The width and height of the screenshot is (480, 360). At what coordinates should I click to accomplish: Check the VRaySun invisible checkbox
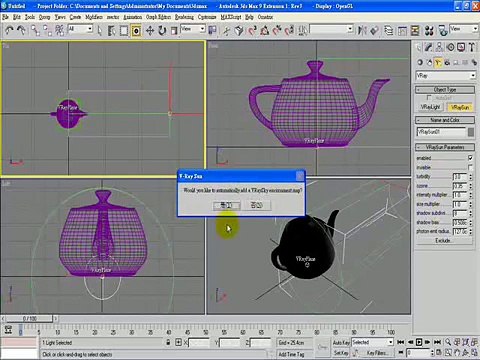coord(470,167)
